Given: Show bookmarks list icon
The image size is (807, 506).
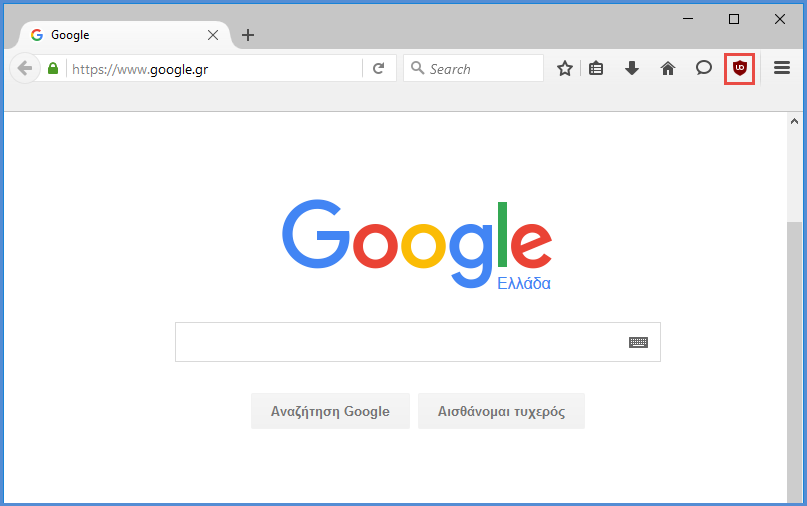Looking at the screenshot, I should tap(596, 68).
